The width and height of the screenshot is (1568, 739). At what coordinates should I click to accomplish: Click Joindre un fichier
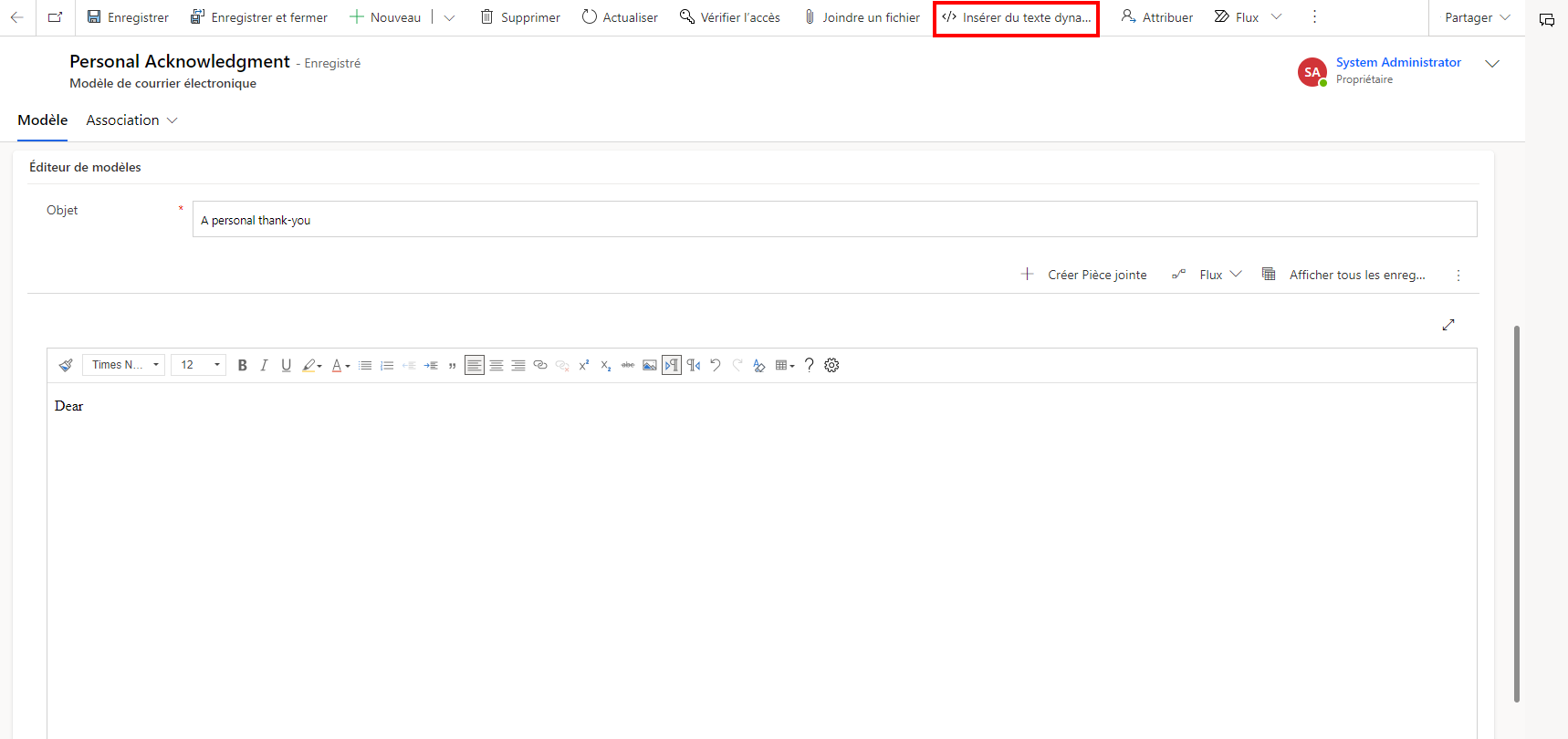862,17
